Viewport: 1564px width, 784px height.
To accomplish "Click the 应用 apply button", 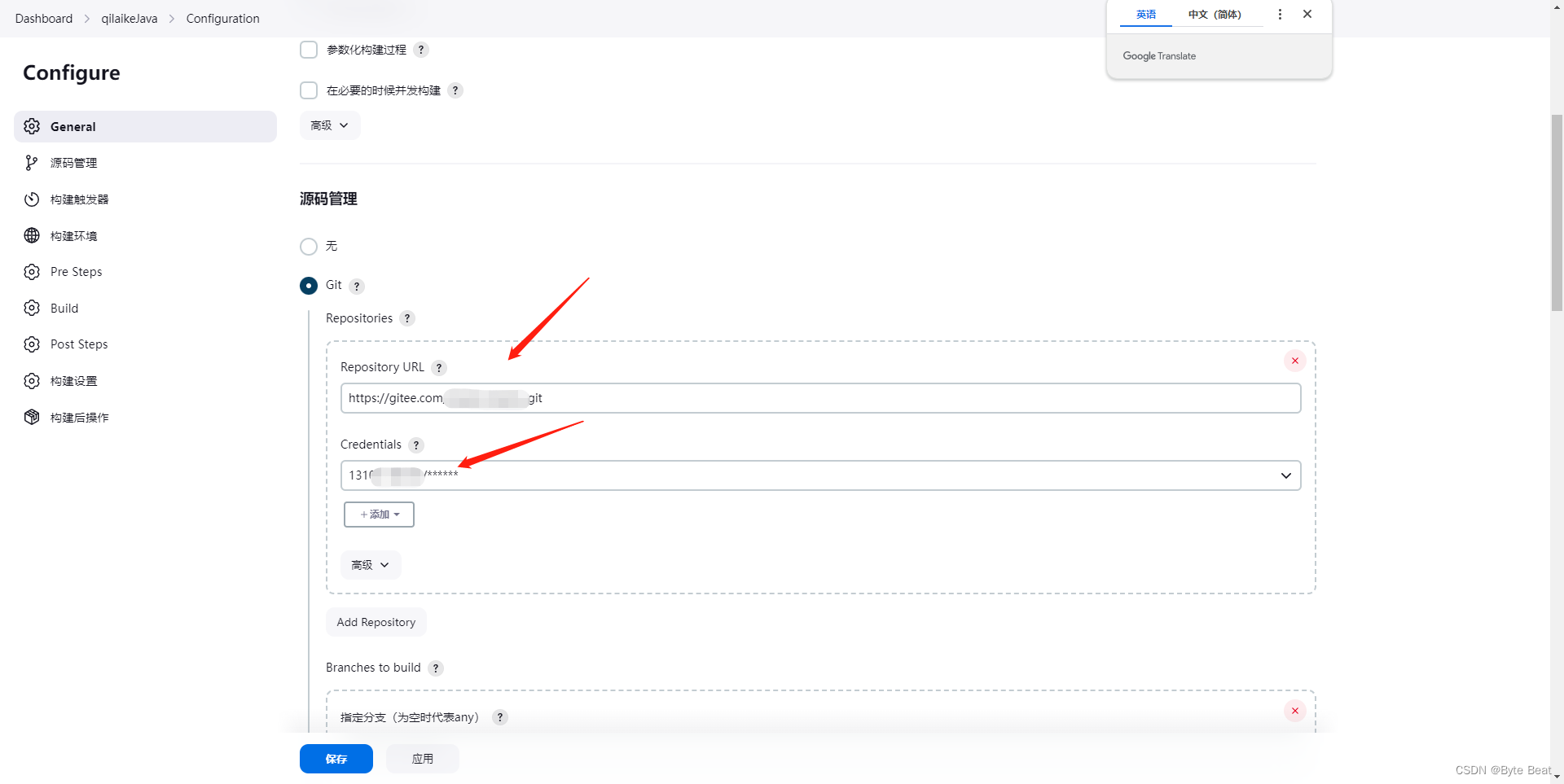I will tap(423, 759).
